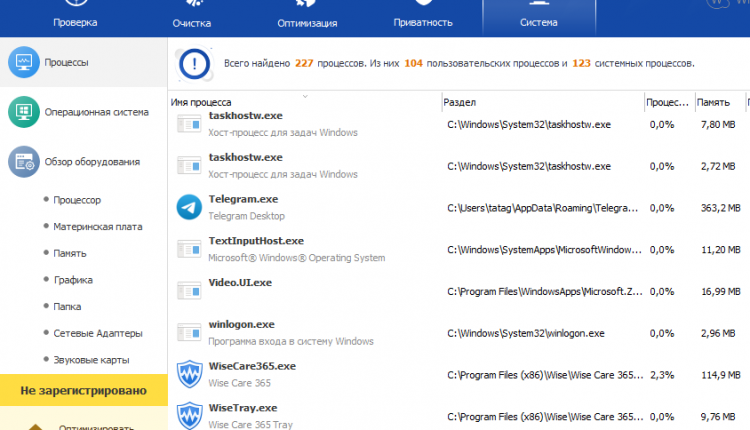The height and width of the screenshot is (430, 750).
Task: Click the 16,99 MB memory value
Action: 720,291
